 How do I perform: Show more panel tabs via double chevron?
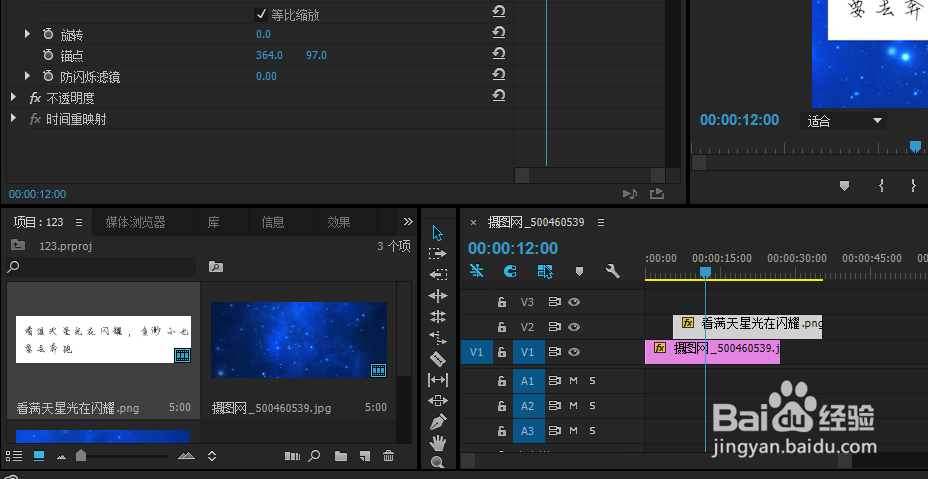pyautogui.click(x=408, y=221)
